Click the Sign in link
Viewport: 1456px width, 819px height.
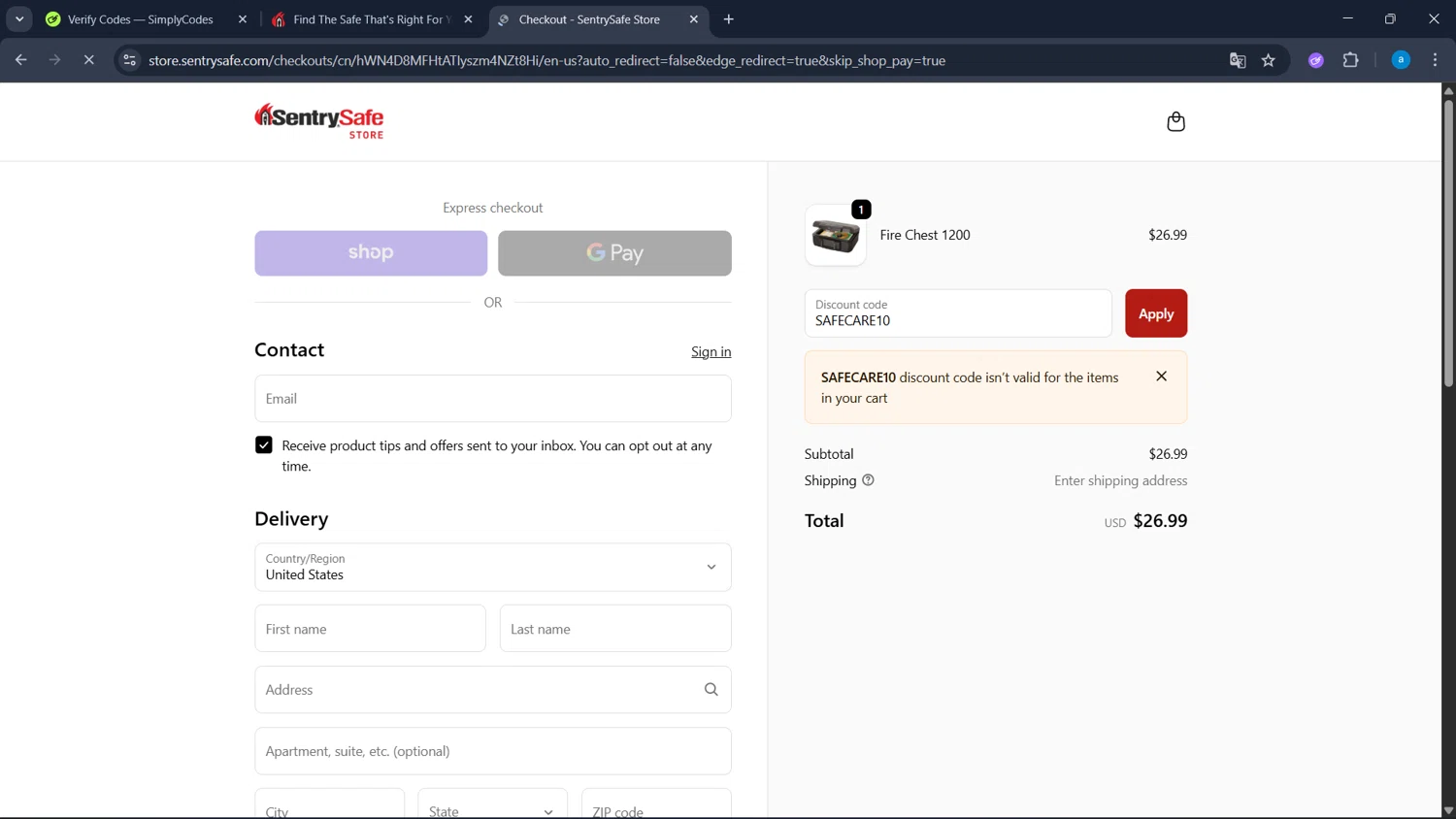pos(711,351)
